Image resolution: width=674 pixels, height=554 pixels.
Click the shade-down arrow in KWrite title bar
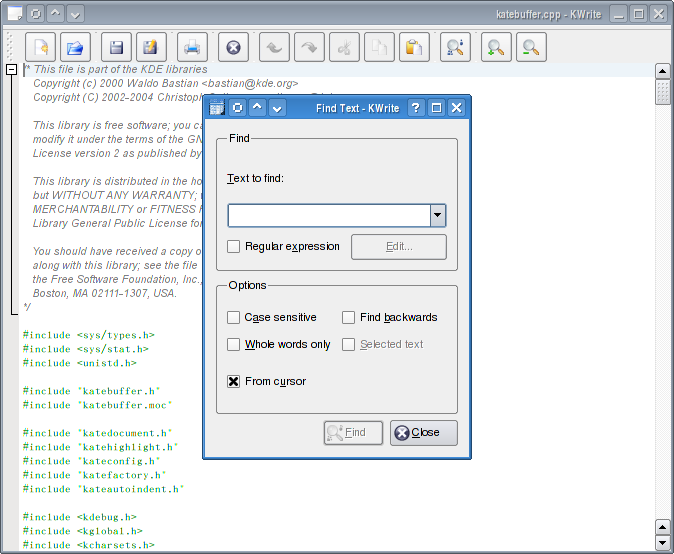(x=75, y=14)
